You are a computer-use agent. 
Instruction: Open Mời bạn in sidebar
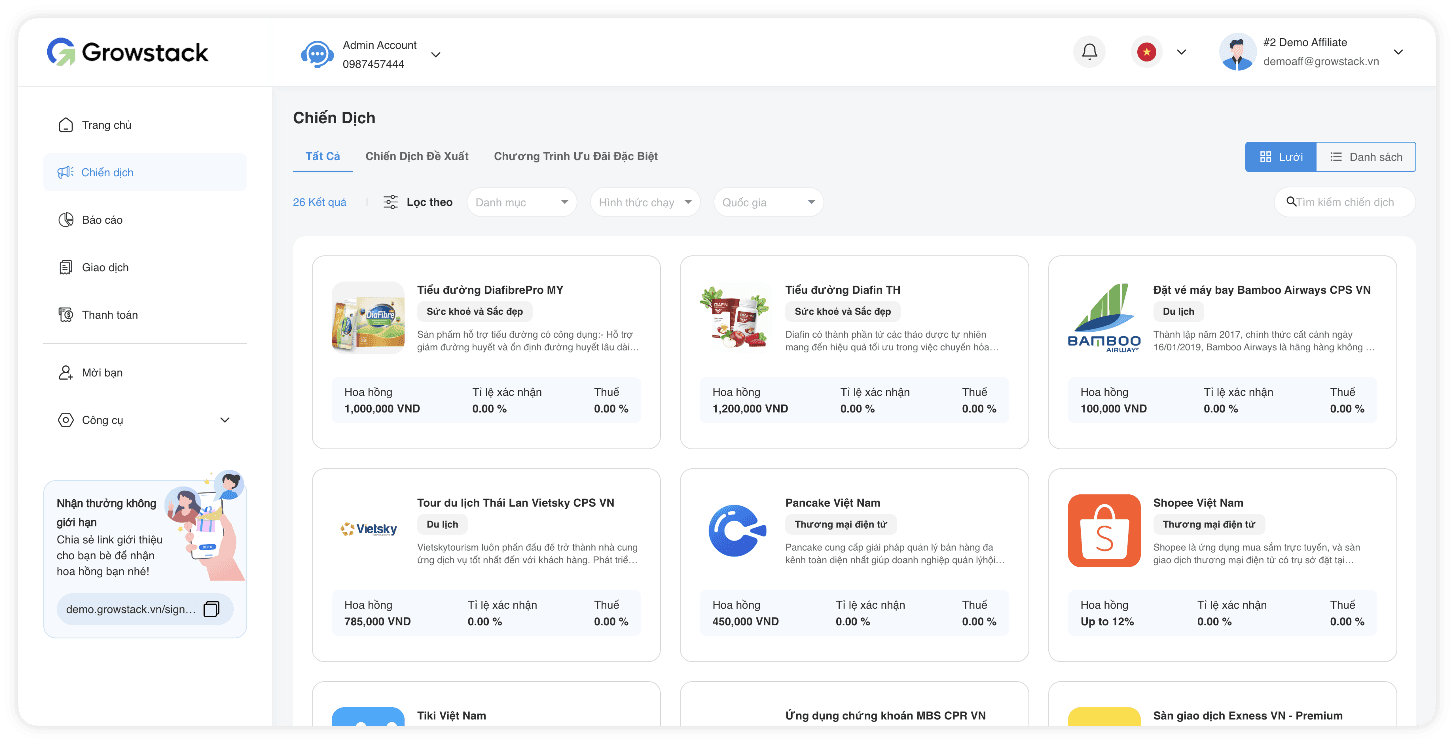click(x=145, y=372)
